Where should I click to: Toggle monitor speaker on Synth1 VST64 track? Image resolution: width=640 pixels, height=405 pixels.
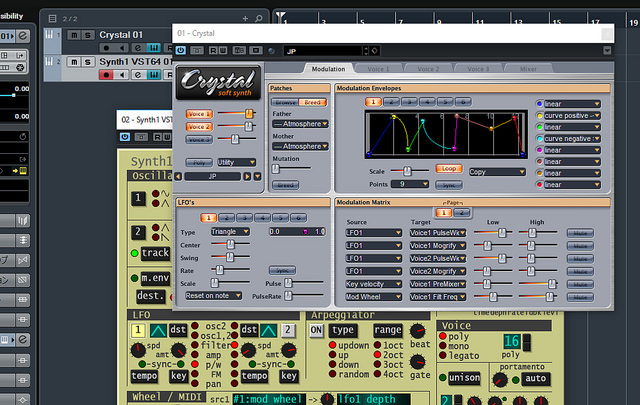pos(122,75)
